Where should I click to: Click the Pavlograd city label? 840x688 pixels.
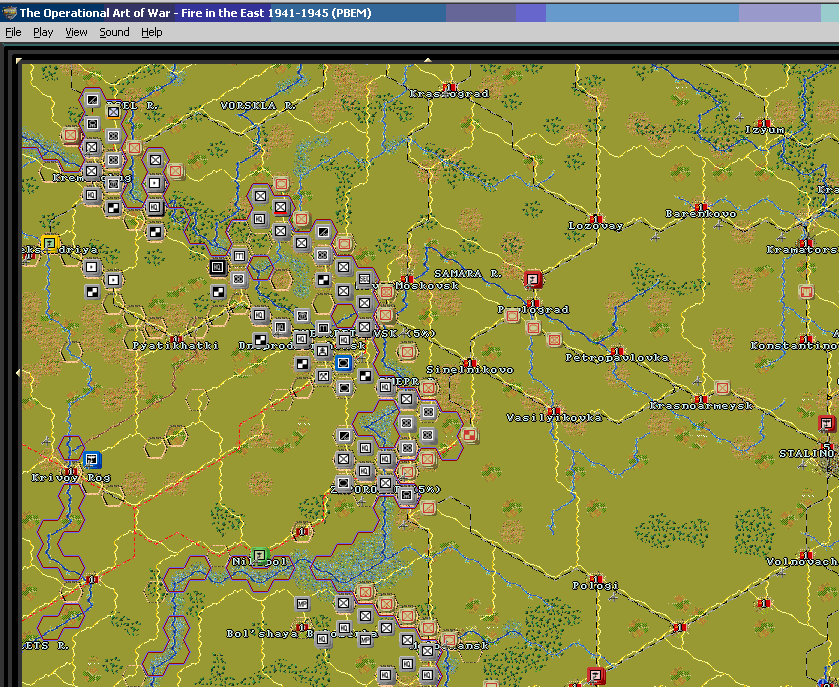533,310
